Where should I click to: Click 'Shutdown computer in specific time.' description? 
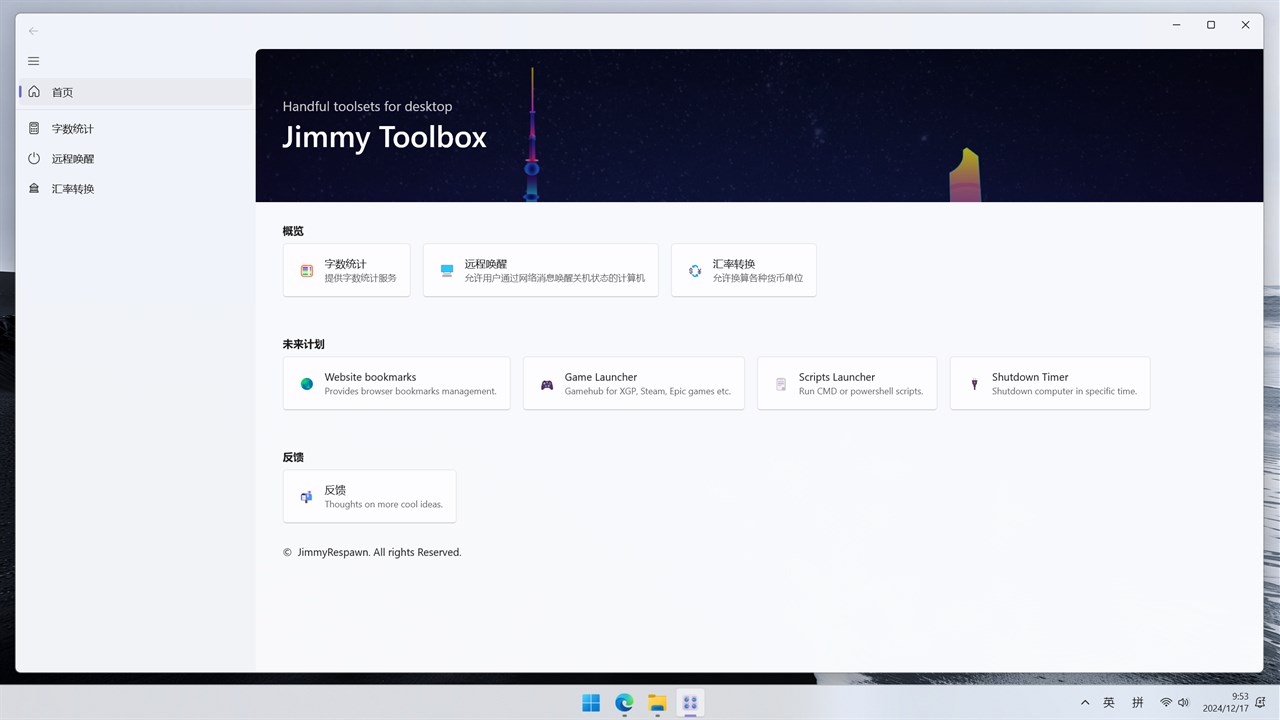[1064, 391]
